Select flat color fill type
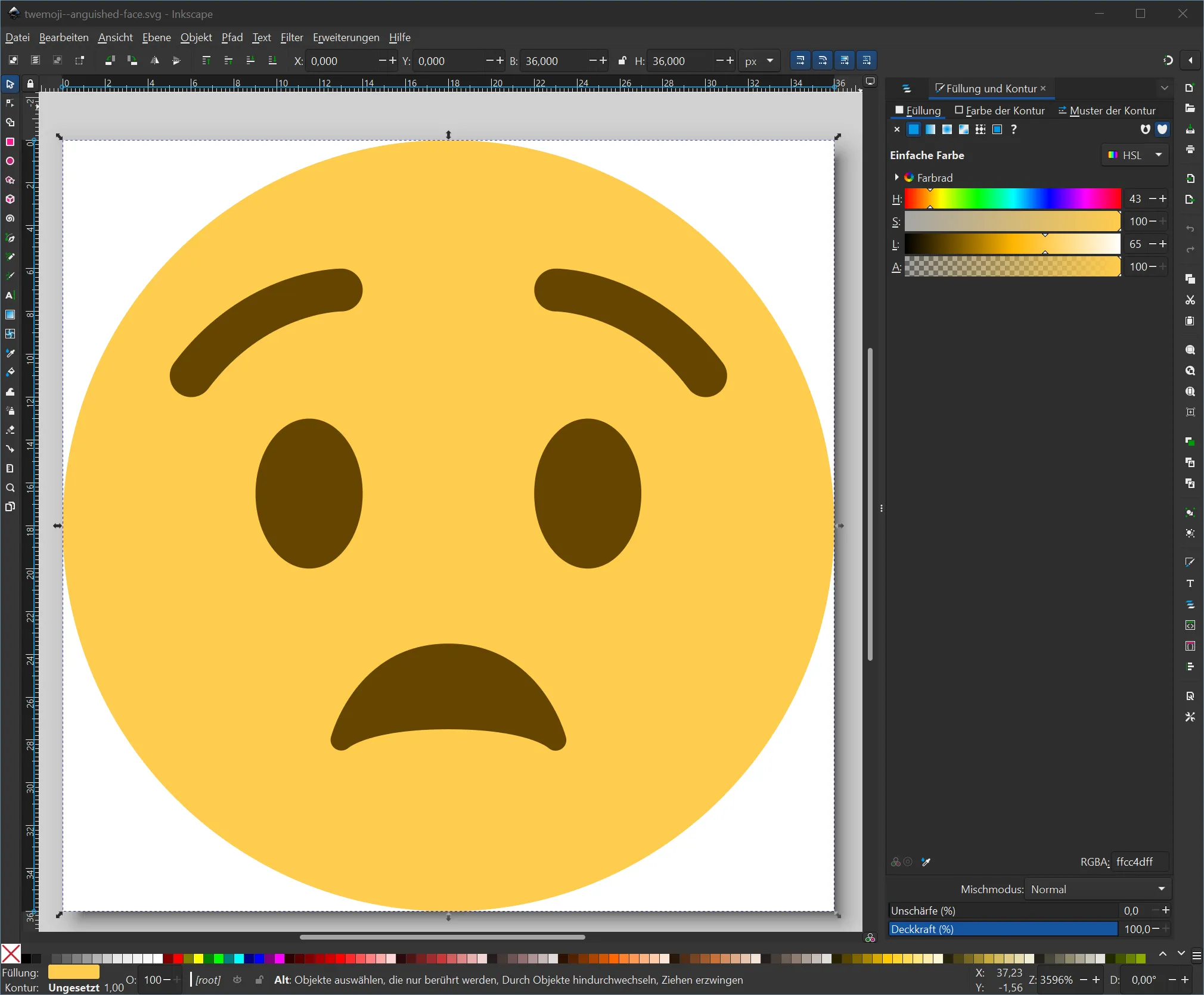The height and width of the screenshot is (995, 1204). coord(913,129)
